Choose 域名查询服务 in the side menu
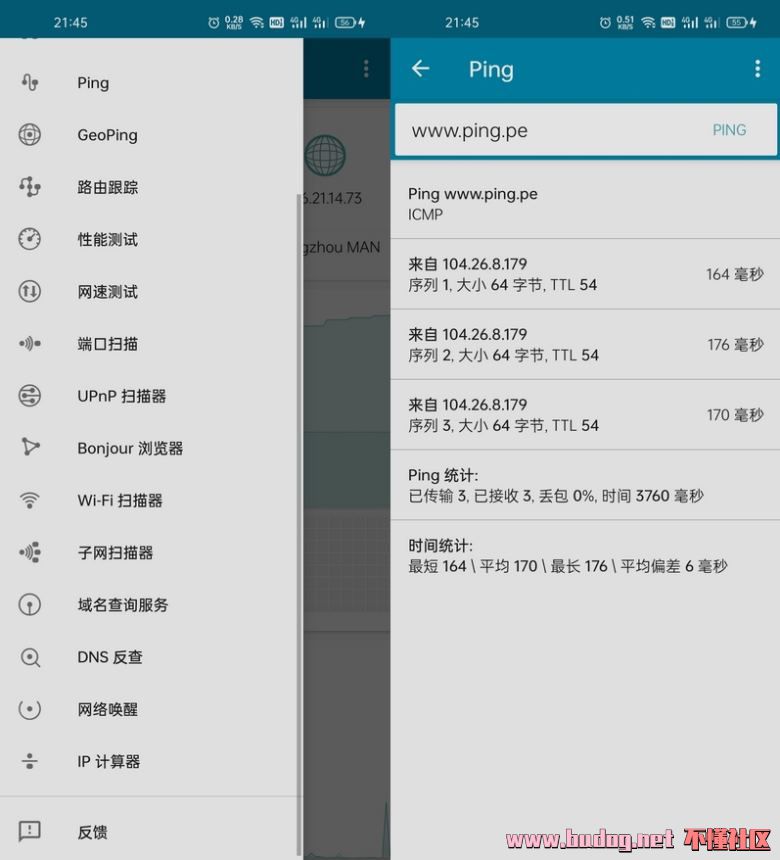Viewport: 780px width, 860px height. (x=122, y=605)
